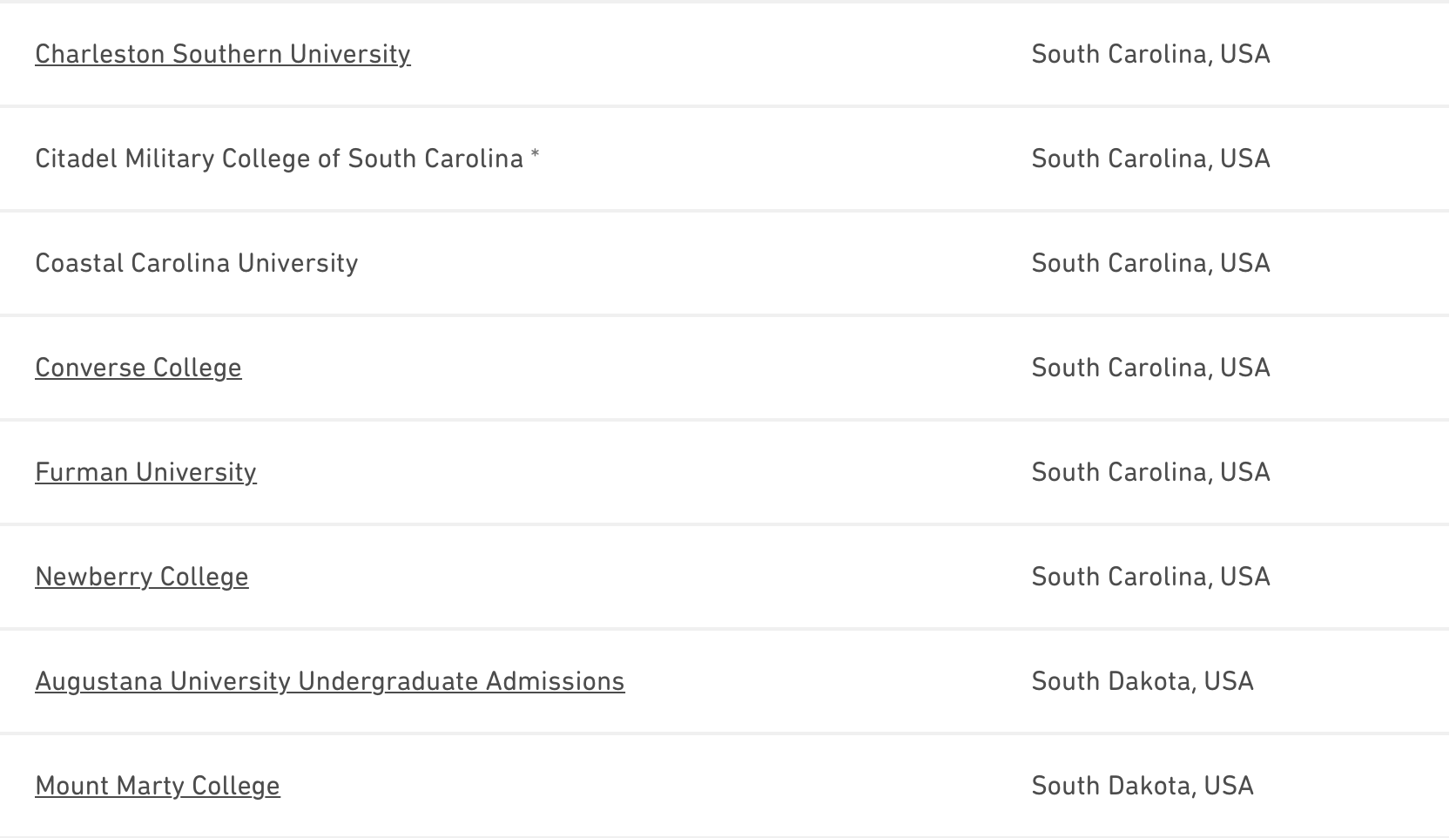Click "USA" in the Mount Marty College row
The image size is (1456, 838).
[1229, 786]
